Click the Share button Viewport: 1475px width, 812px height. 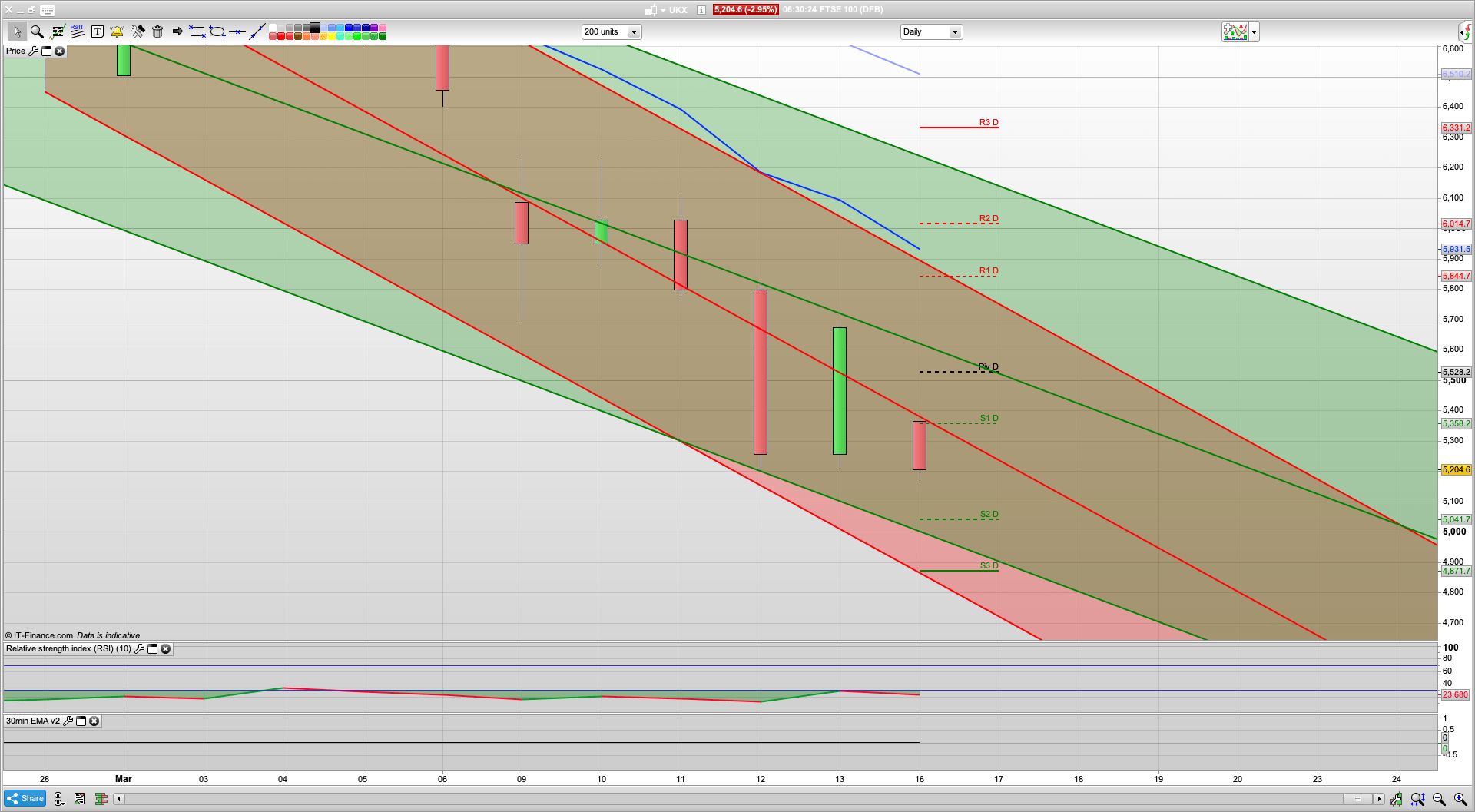click(25, 799)
